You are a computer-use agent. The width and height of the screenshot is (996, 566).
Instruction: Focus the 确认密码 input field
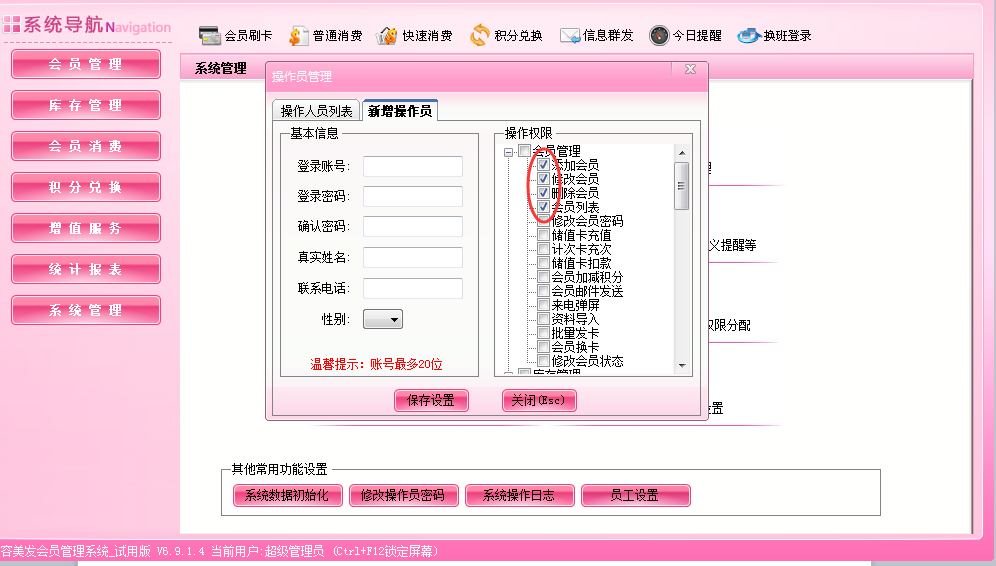pyautogui.click(x=413, y=226)
